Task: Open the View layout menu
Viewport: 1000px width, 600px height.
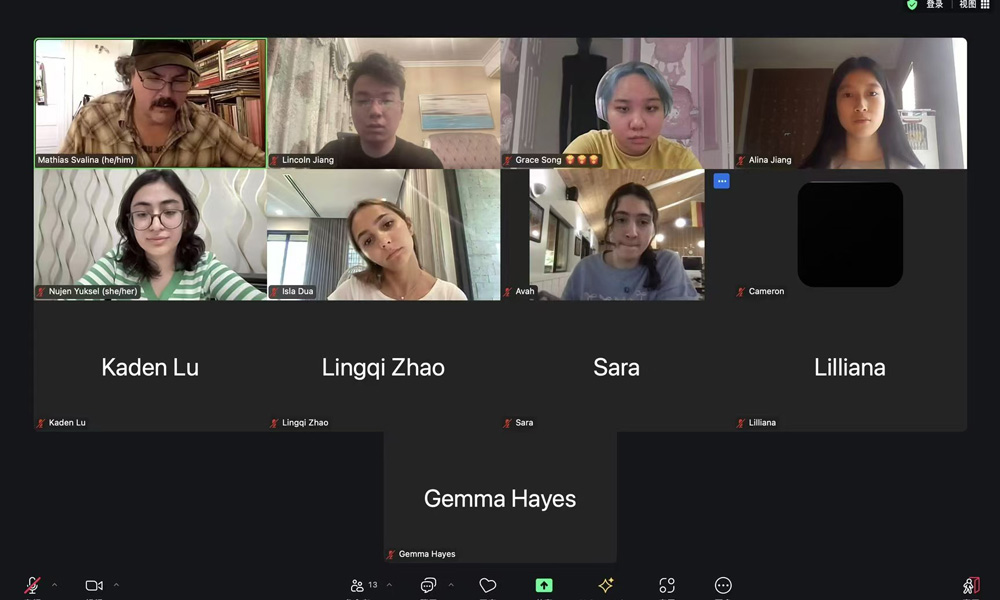Action: pyautogui.click(x=974, y=4)
